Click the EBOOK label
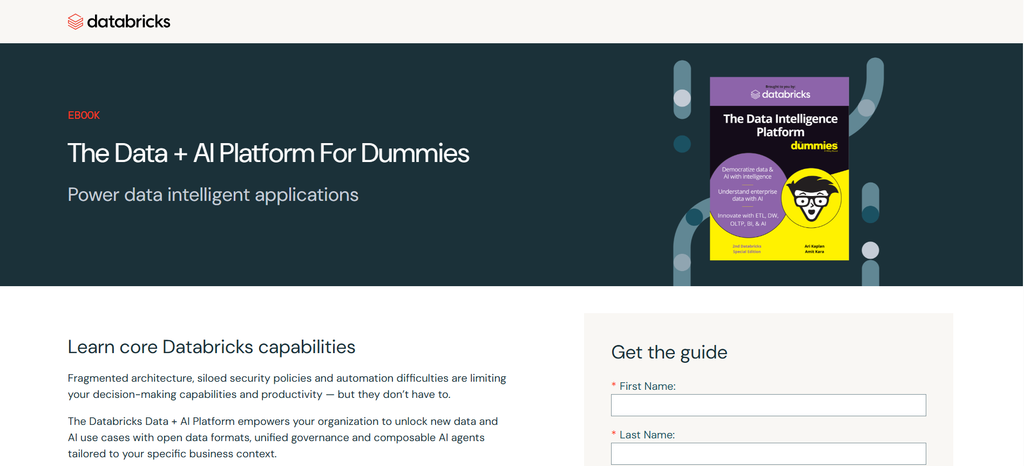 pos(84,116)
